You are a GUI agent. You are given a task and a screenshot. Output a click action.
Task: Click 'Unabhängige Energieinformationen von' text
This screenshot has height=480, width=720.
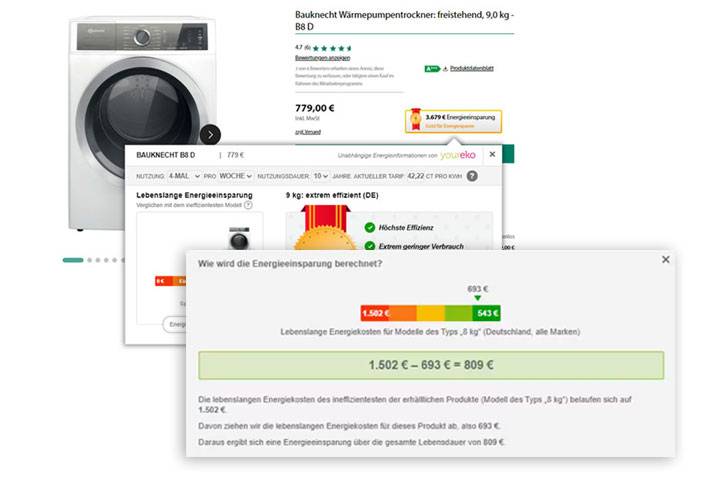point(388,155)
